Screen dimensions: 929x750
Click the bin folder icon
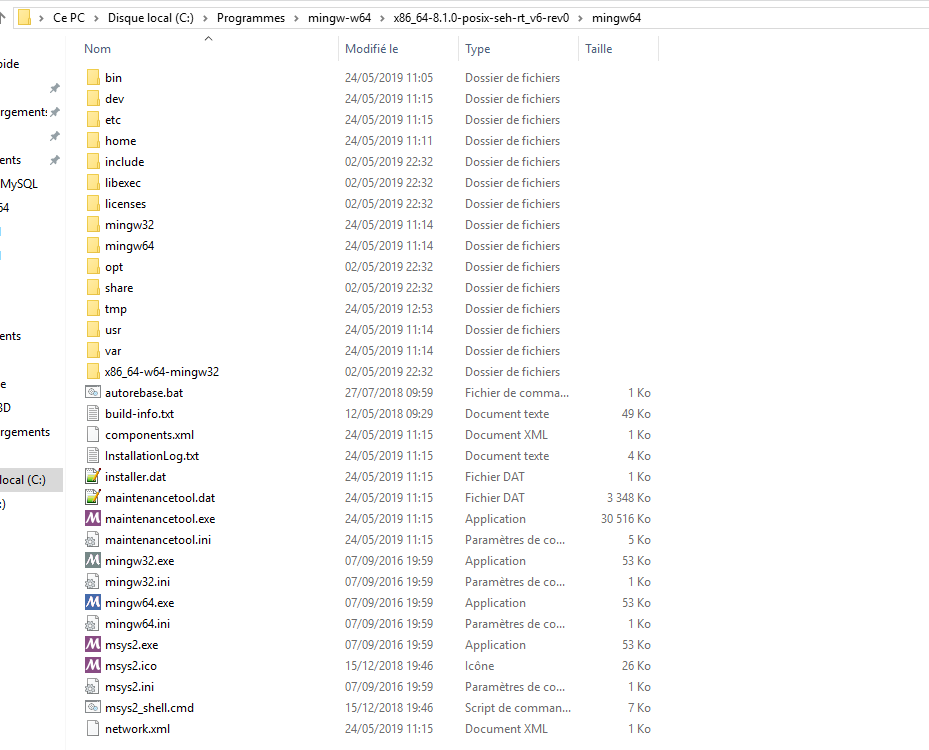(93, 78)
